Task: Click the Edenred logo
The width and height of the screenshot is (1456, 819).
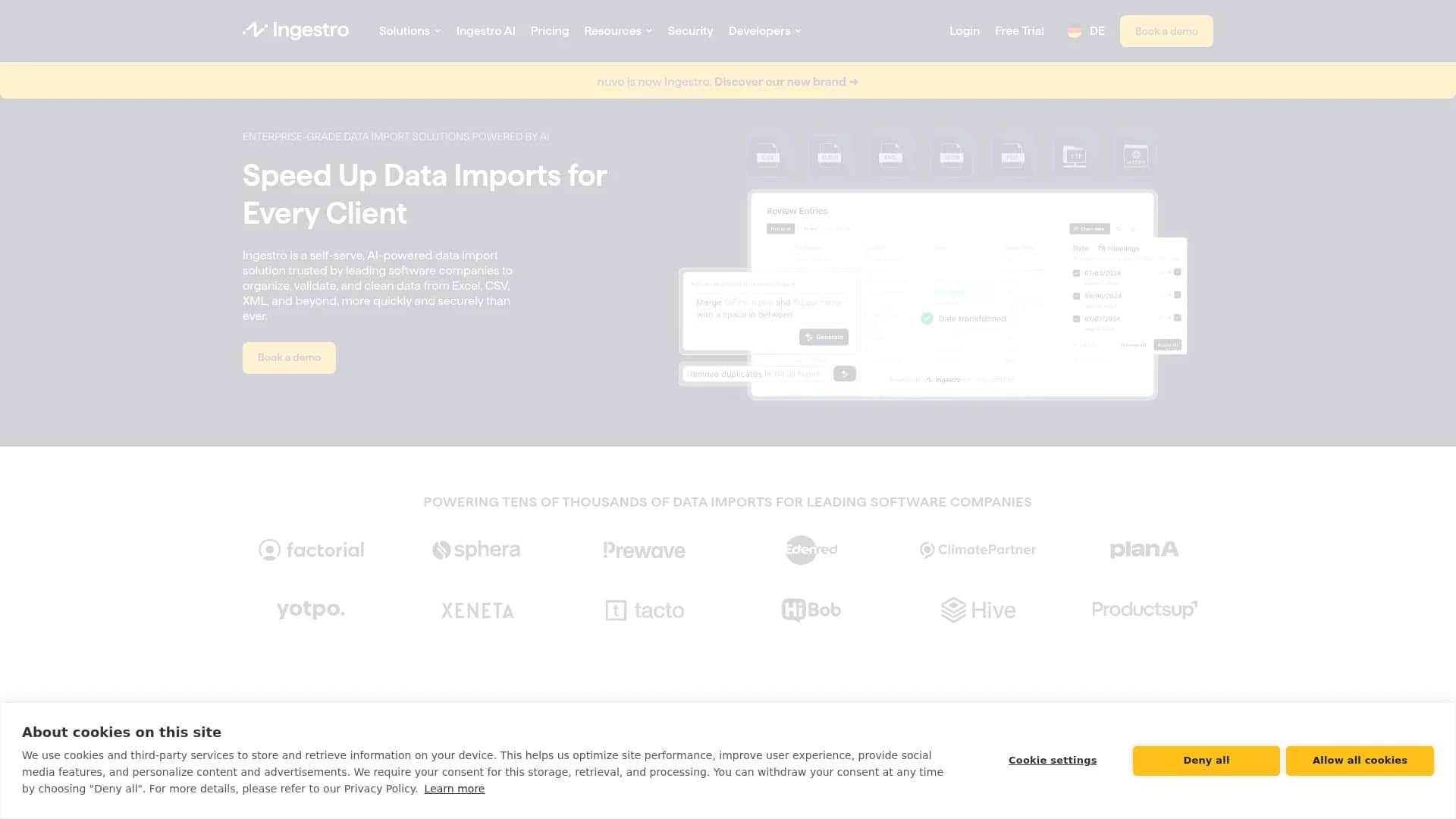Action: (x=811, y=550)
